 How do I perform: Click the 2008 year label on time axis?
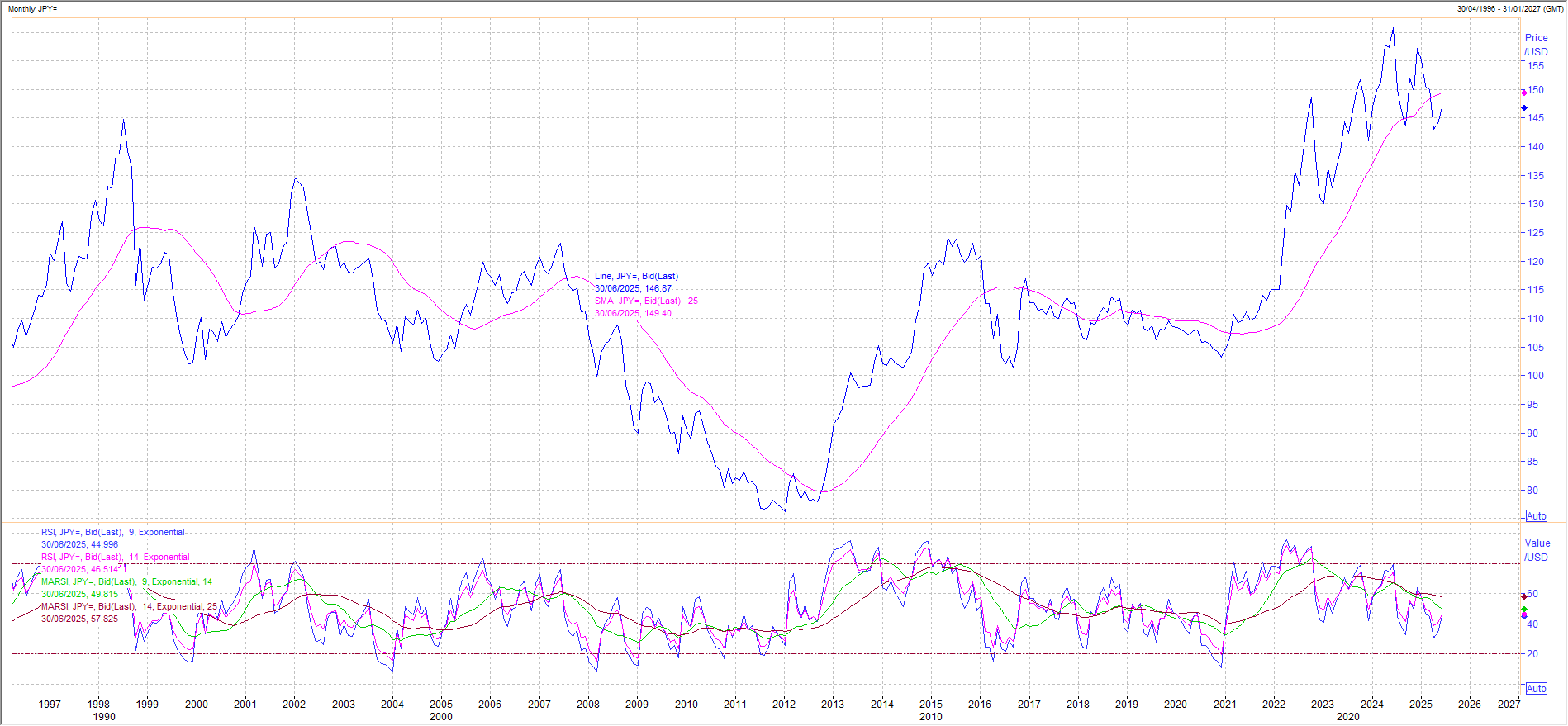click(x=588, y=705)
